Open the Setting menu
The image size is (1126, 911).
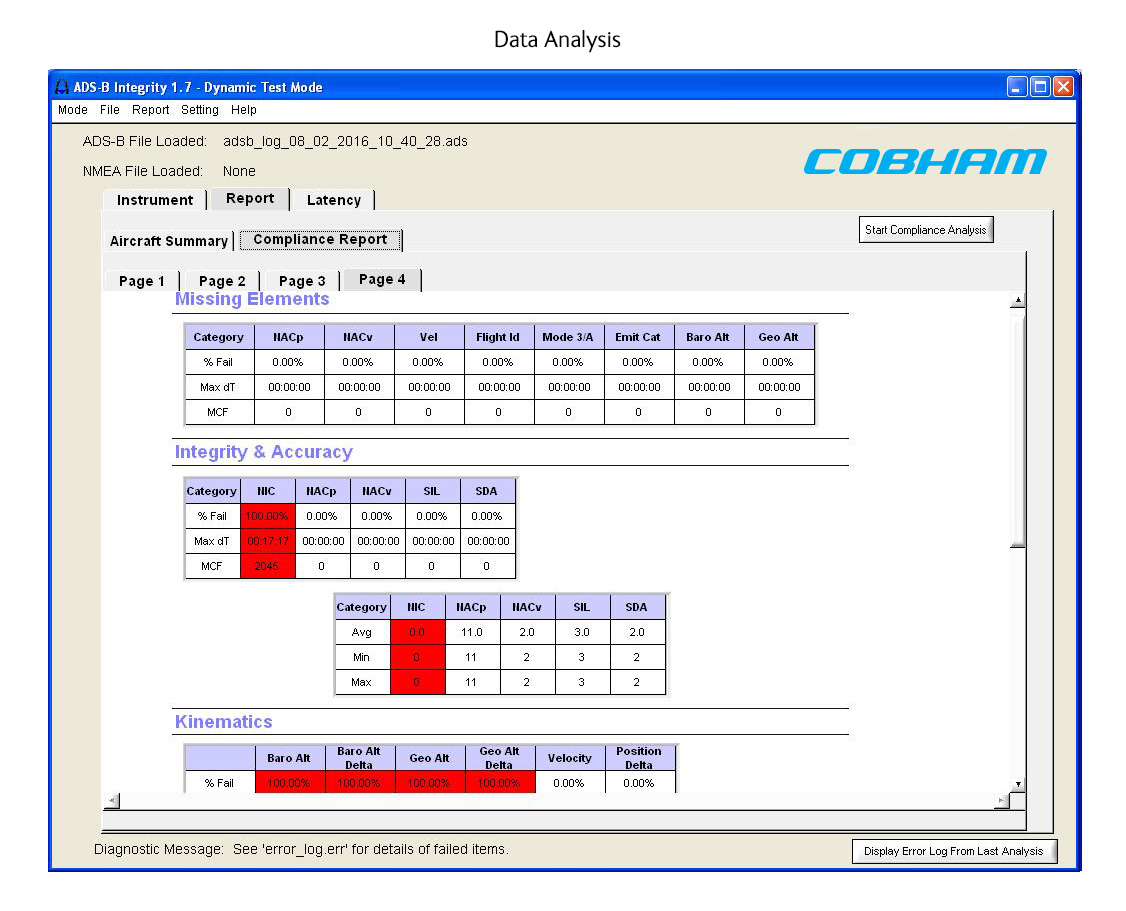199,110
